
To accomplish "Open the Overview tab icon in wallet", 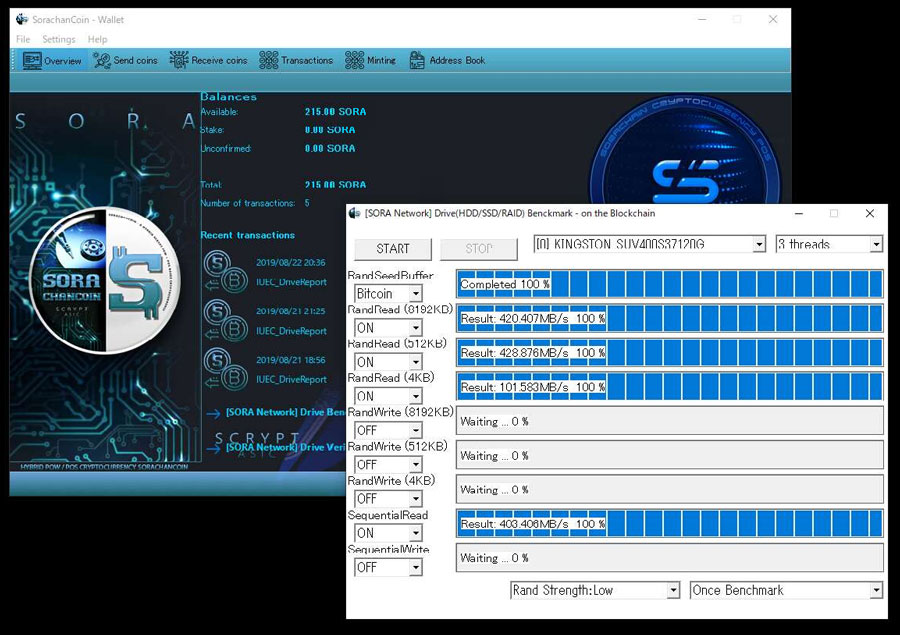I will click(x=32, y=60).
